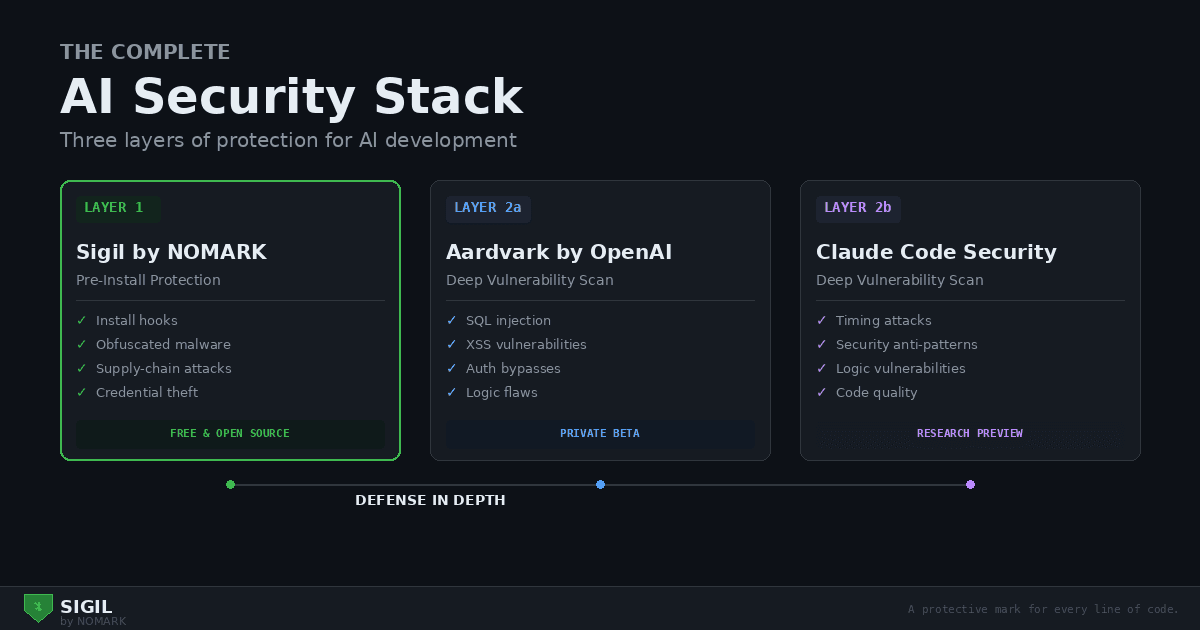Click the FREE & OPEN SOURCE button

(x=230, y=433)
